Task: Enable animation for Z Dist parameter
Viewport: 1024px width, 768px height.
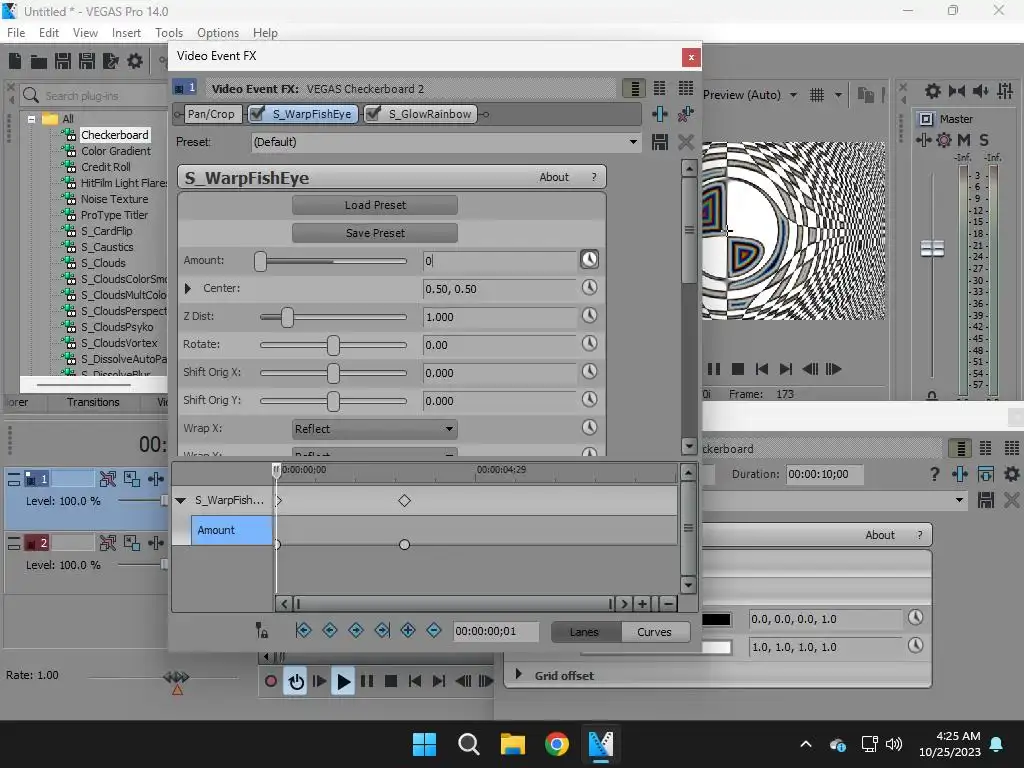Action: (x=589, y=315)
